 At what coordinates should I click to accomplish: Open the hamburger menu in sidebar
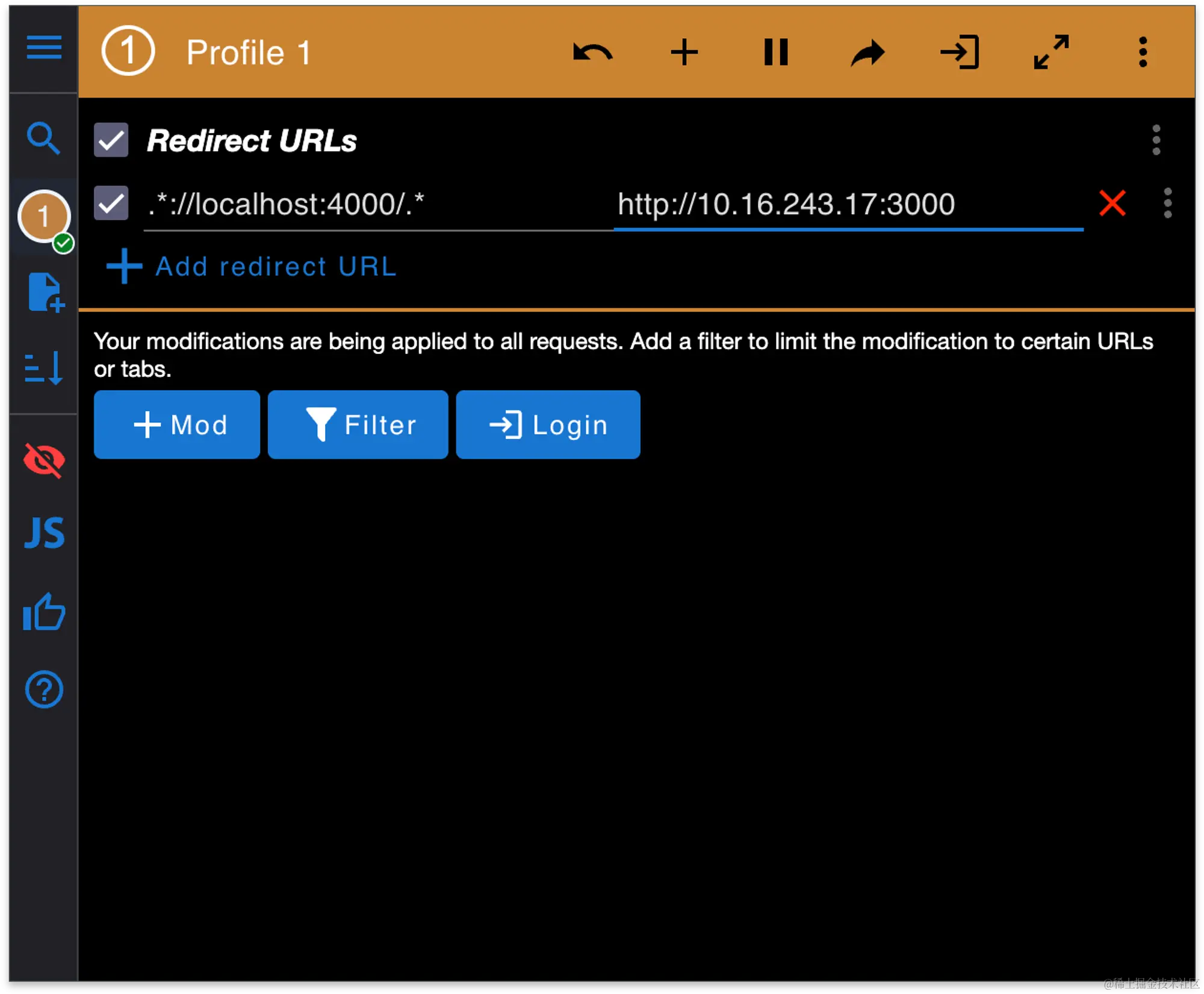44,47
